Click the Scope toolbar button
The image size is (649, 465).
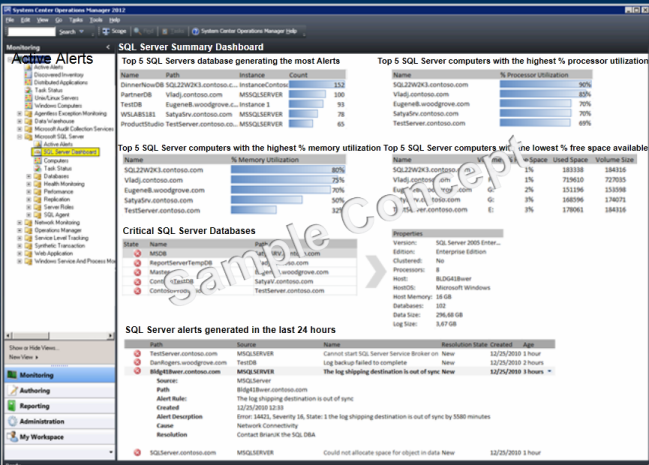[114, 31]
